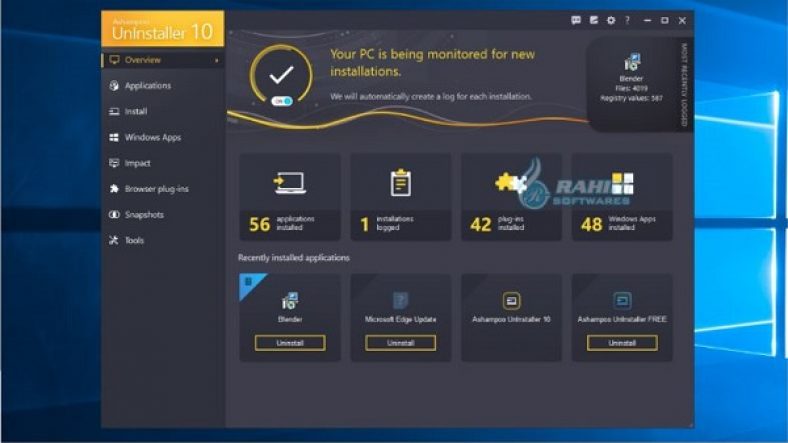Click the blue log badge on Blender card
Viewport: 788px width, 443px height.
point(249,283)
